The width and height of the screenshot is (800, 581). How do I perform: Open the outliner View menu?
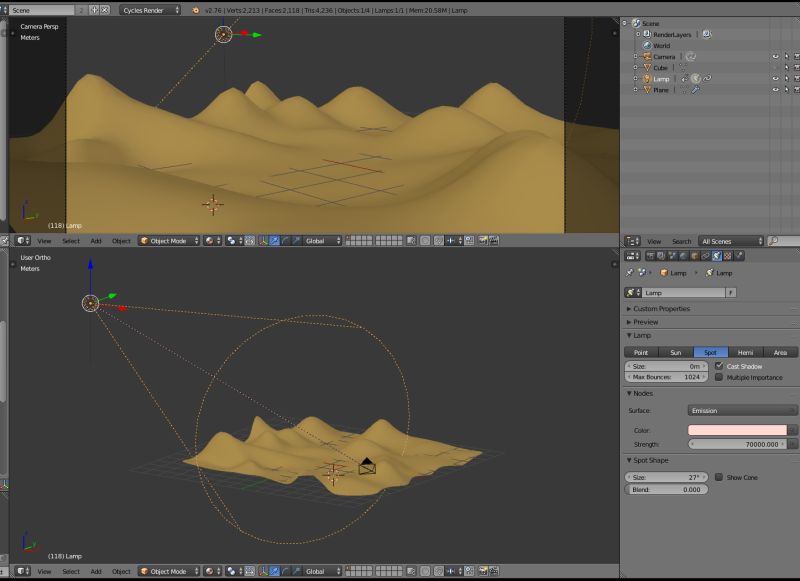[x=654, y=241]
